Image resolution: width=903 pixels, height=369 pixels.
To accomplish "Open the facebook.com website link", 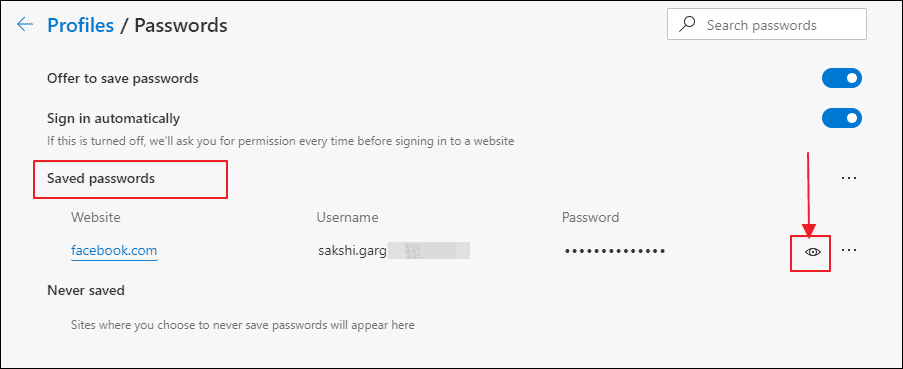I will [x=114, y=251].
